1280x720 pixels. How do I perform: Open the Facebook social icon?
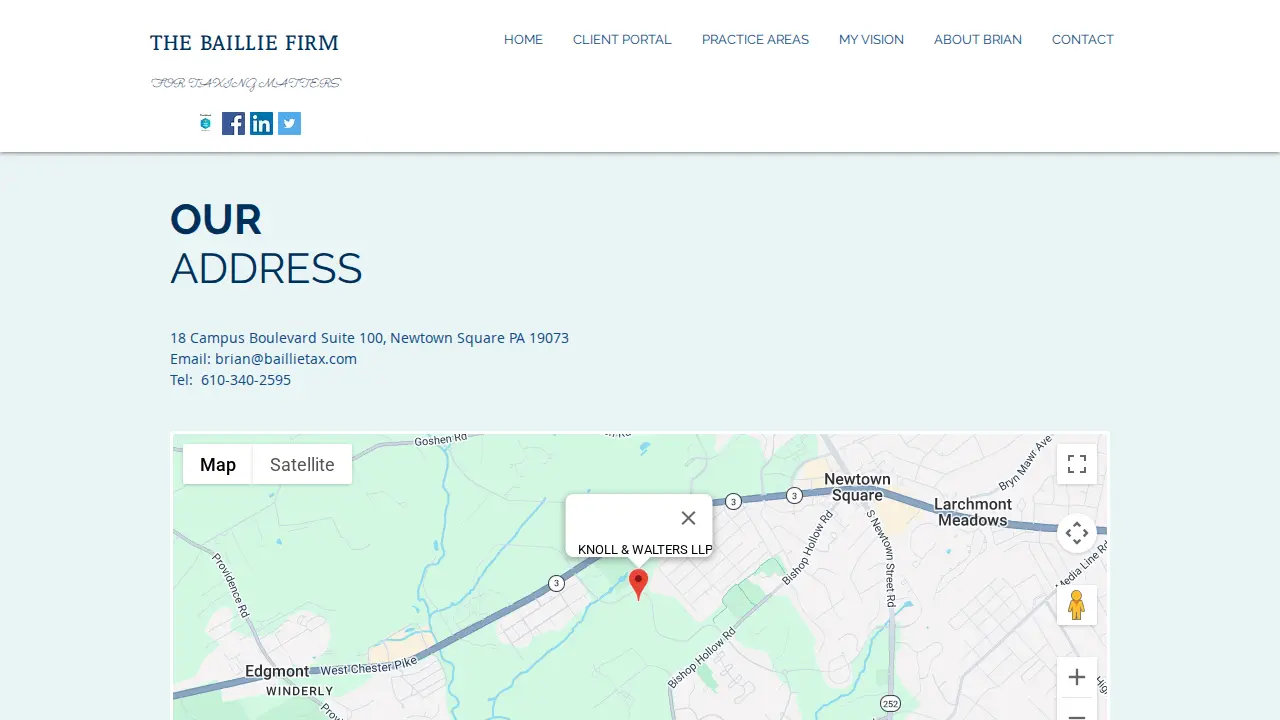coord(233,123)
